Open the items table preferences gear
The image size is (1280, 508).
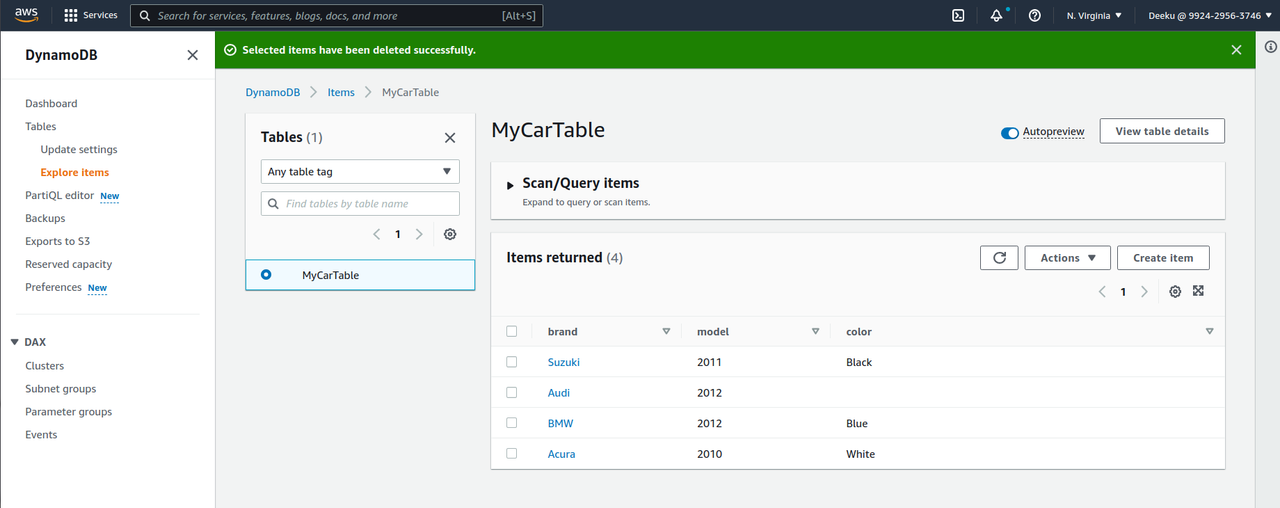click(1175, 292)
